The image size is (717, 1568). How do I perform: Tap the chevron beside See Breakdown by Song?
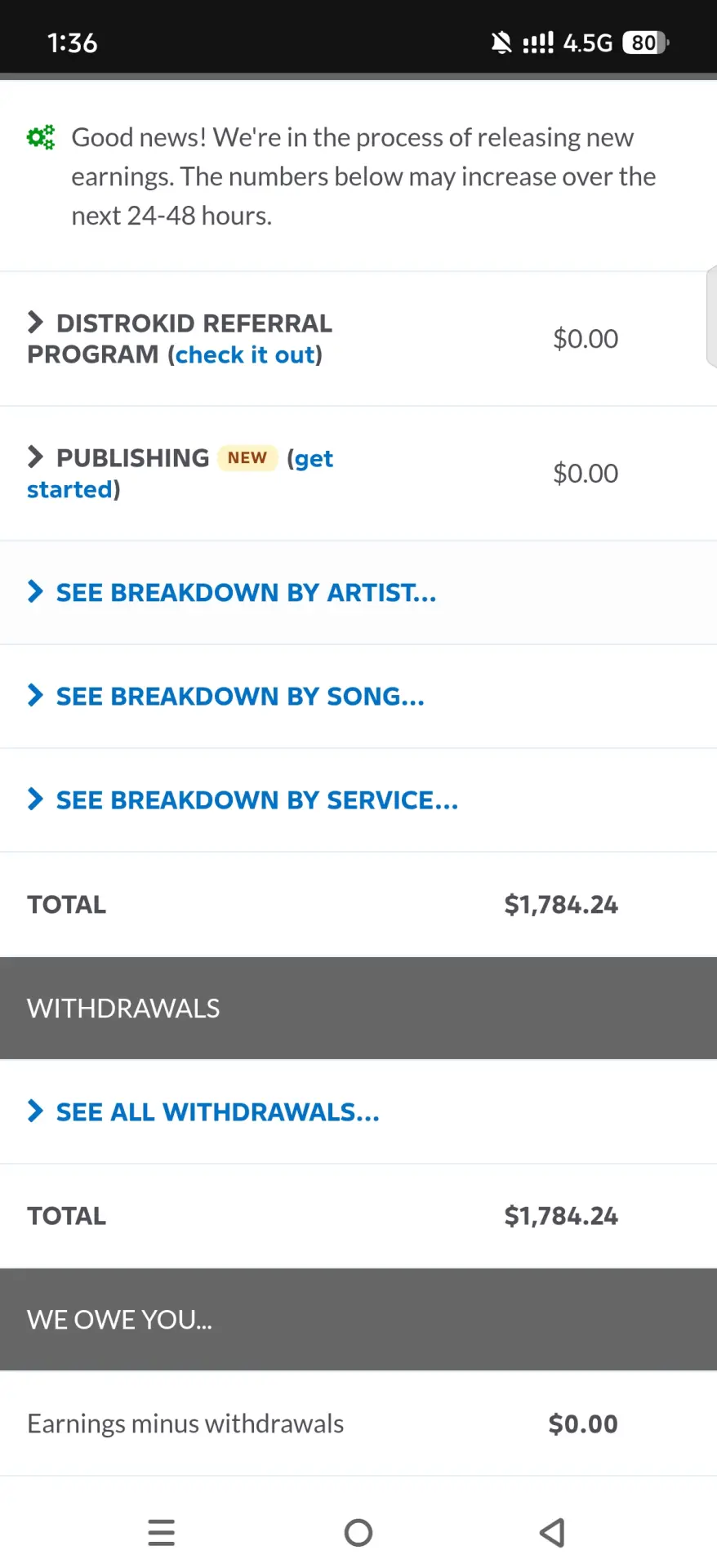tap(35, 696)
